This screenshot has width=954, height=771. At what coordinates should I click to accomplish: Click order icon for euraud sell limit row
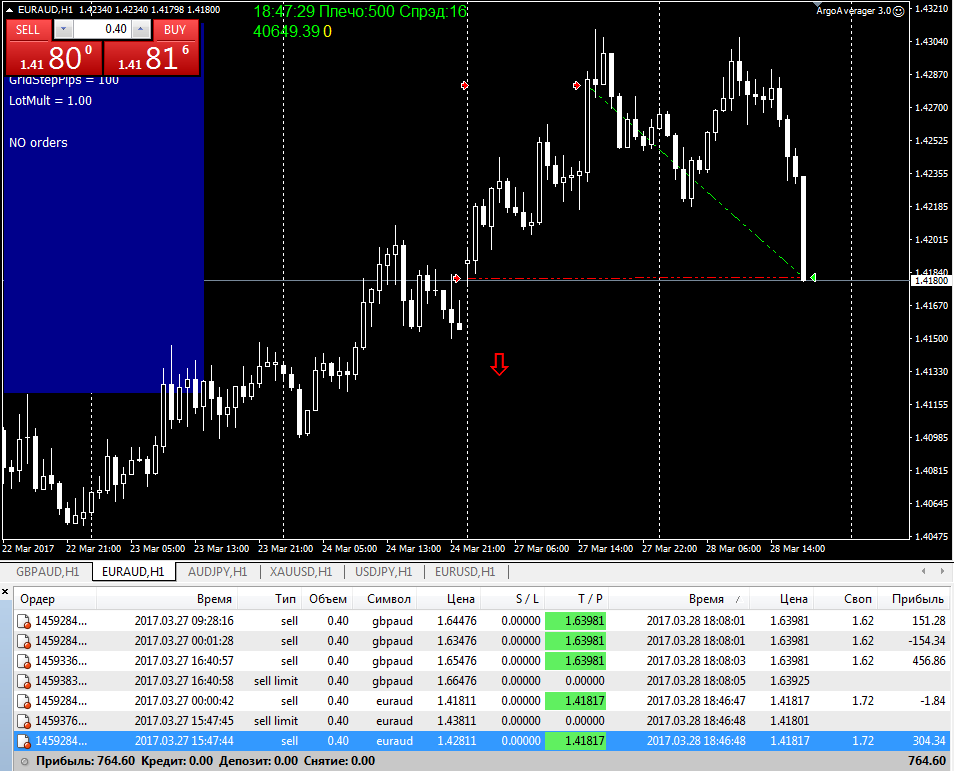click(24, 722)
